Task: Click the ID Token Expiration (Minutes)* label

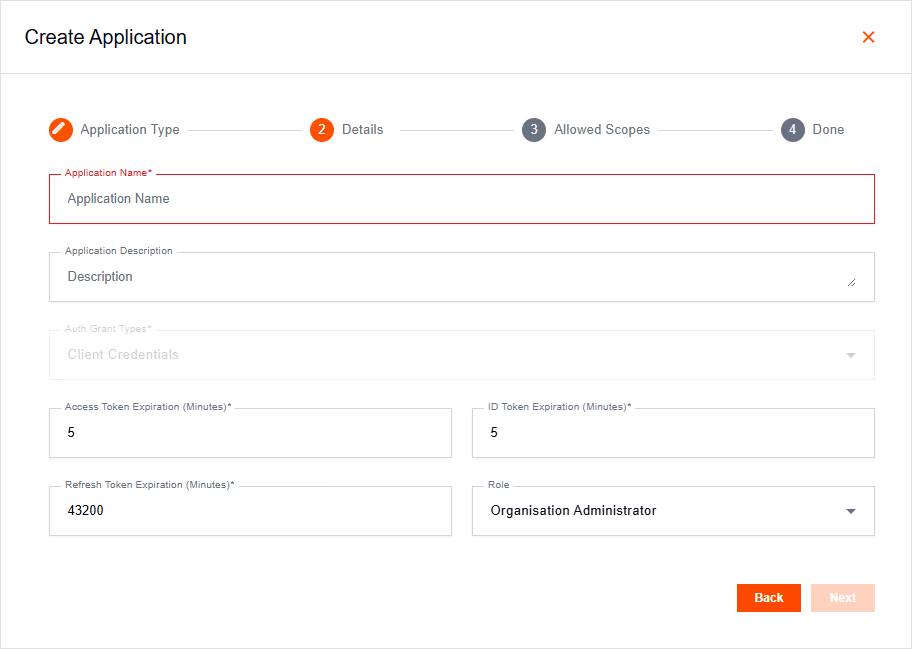Action: pyautogui.click(x=560, y=406)
